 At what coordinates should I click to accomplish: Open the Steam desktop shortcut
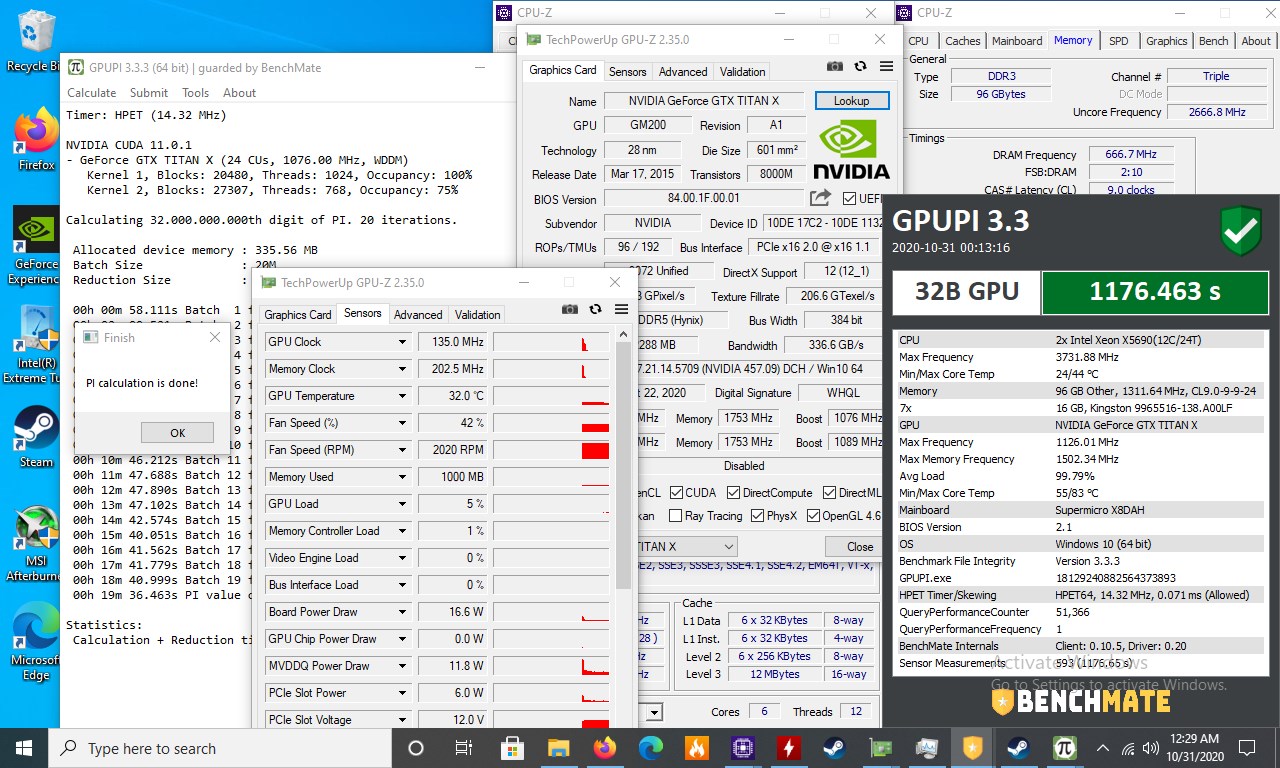pyautogui.click(x=36, y=437)
